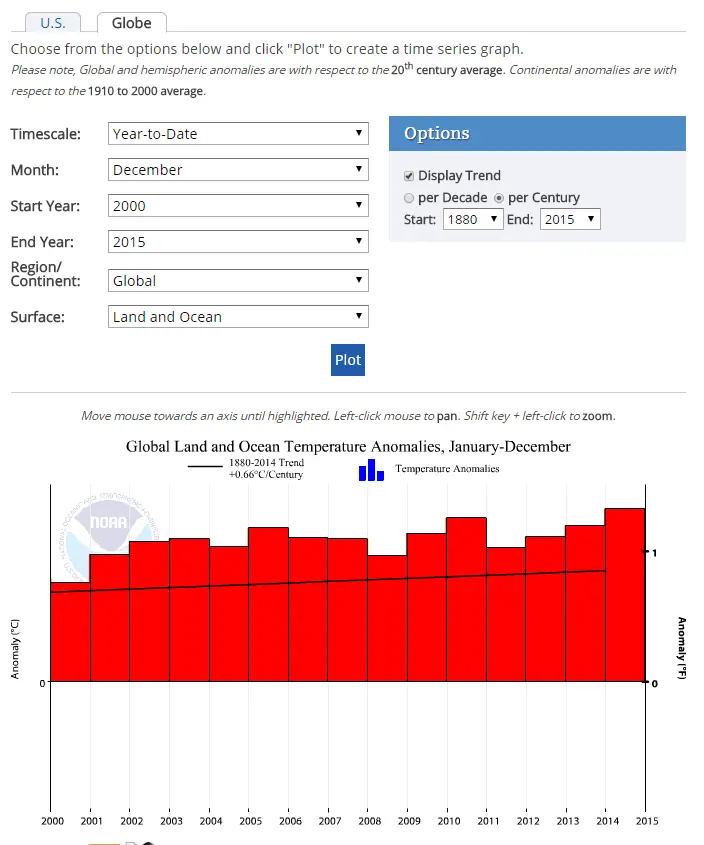Open the Timescale dropdown

click(238, 134)
